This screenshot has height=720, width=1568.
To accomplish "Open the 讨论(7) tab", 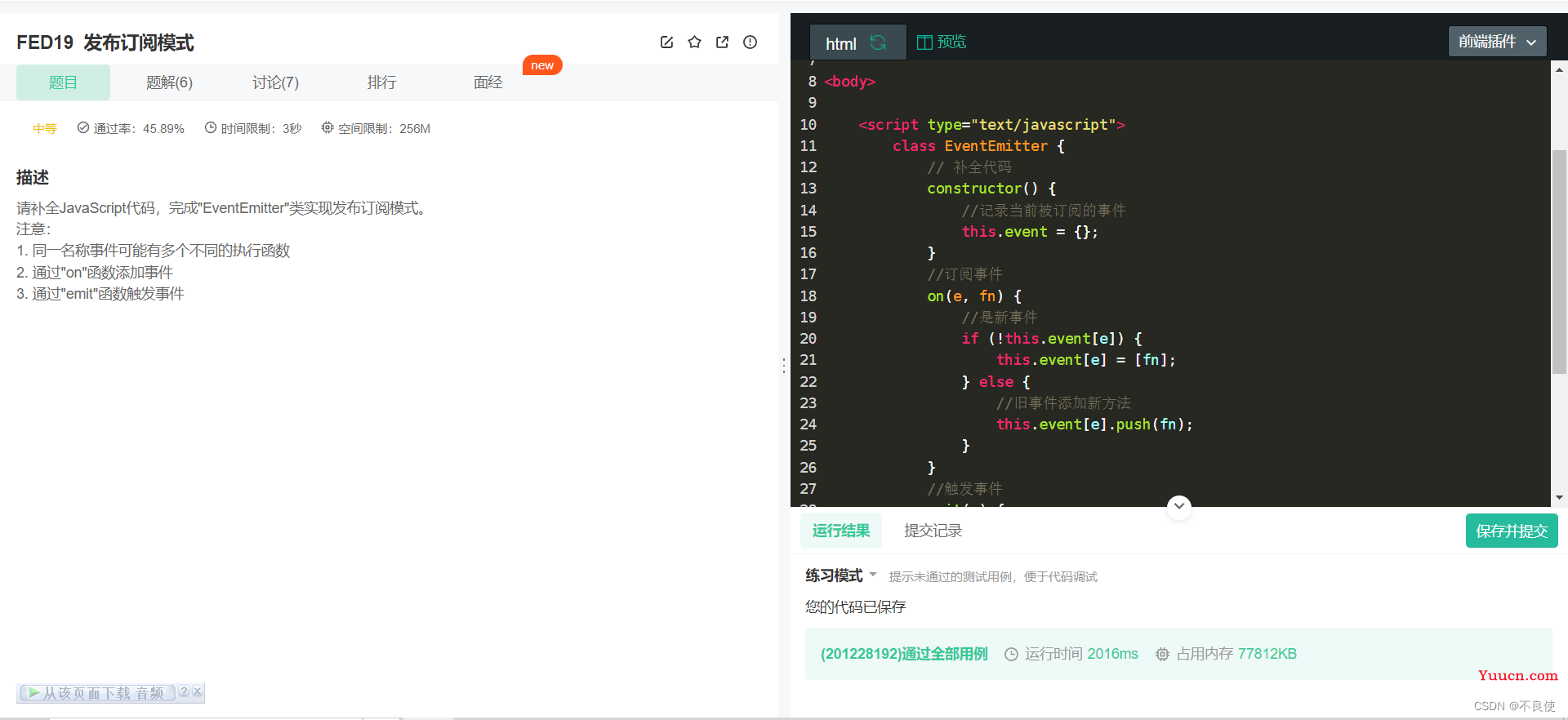I will [275, 82].
